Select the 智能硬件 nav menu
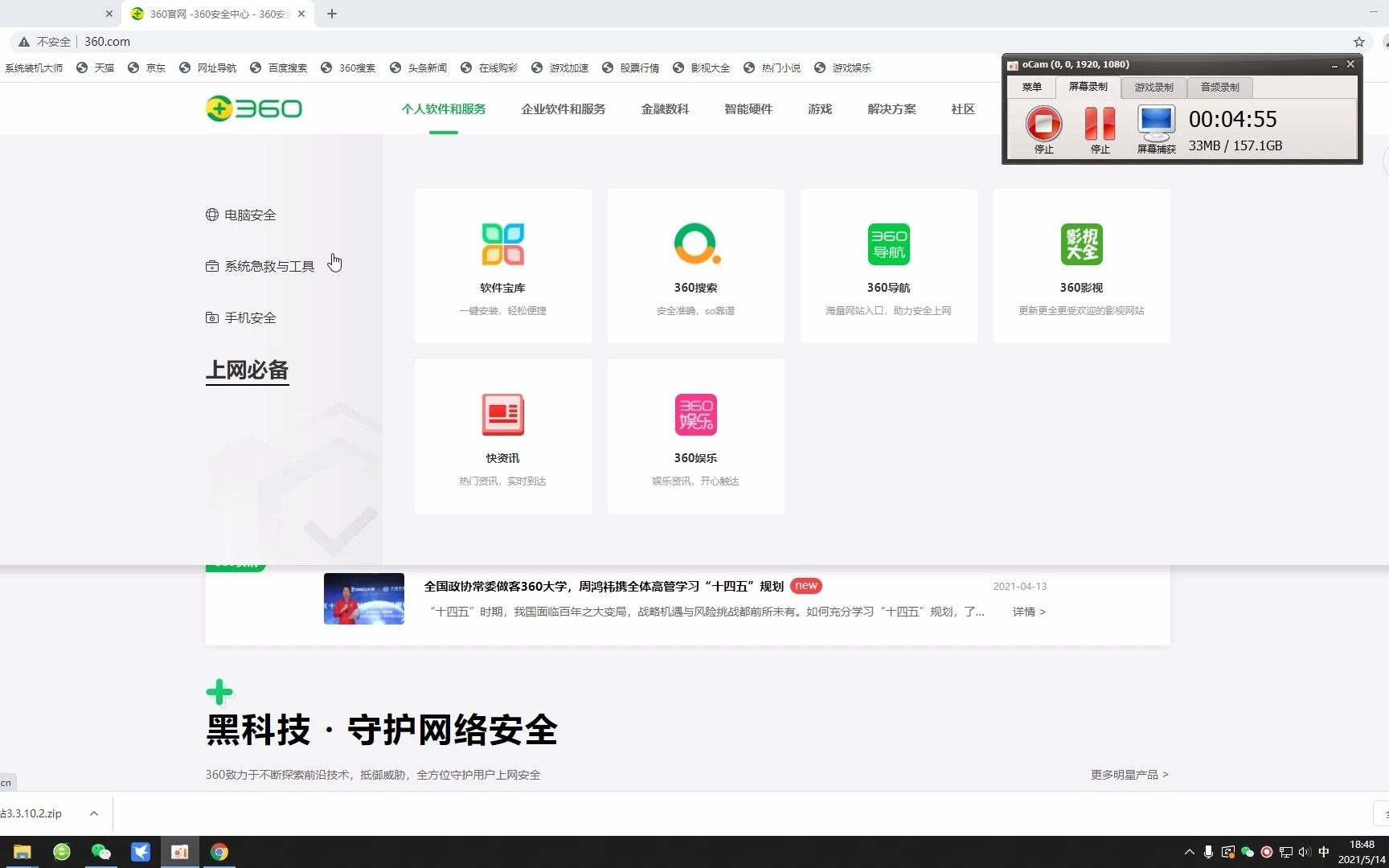The height and width of the screenshot is (868, 1389). [x=748, y=109]
